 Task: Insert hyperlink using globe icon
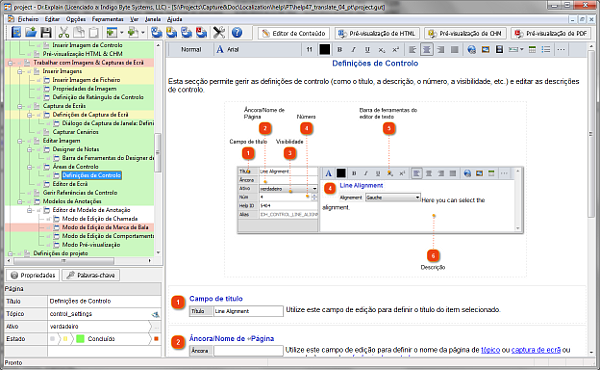[471, 49]
